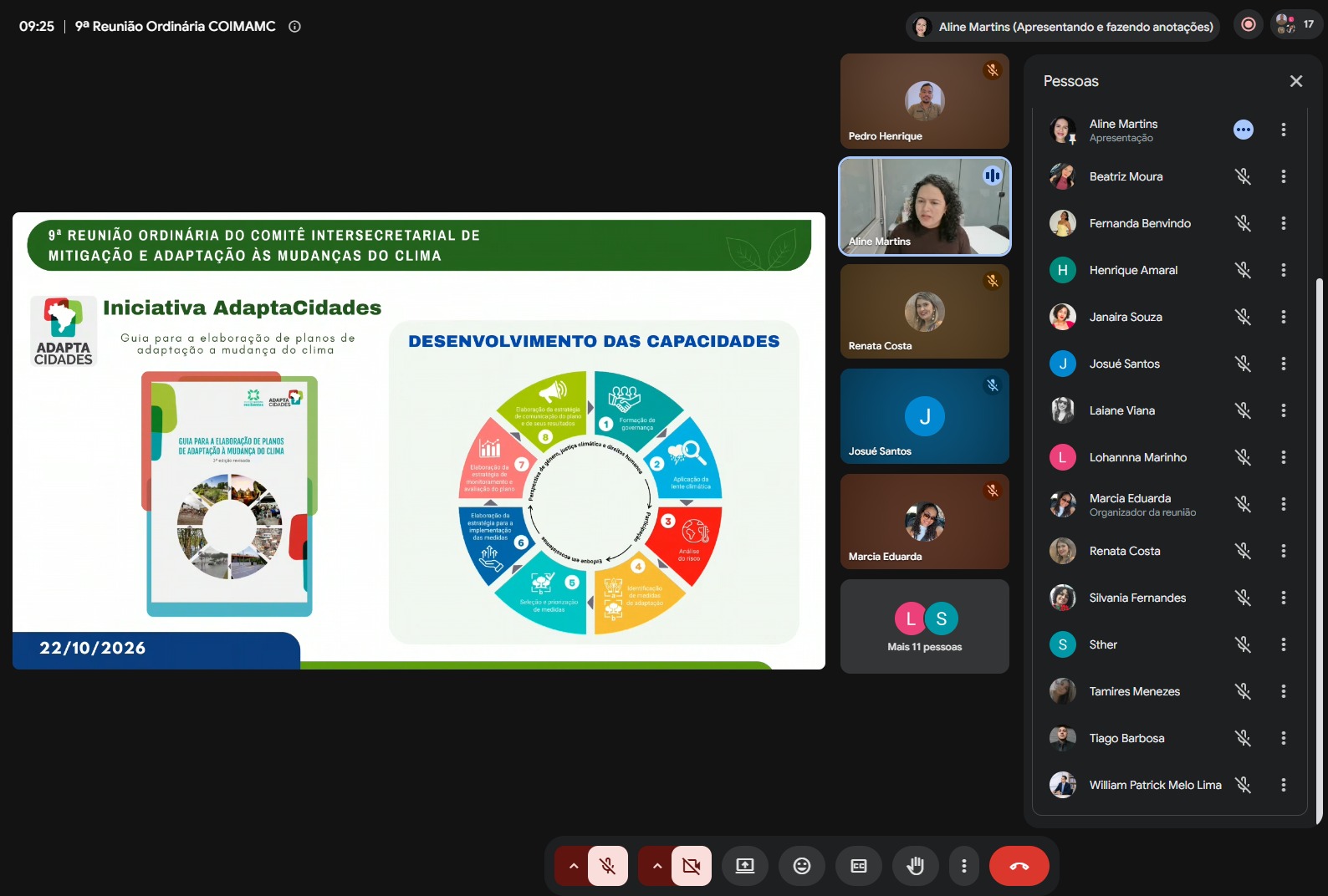The image size is (1328, 896).
Task: Open more actions for Aline Martins
Action: click(x=1284, y=130)
